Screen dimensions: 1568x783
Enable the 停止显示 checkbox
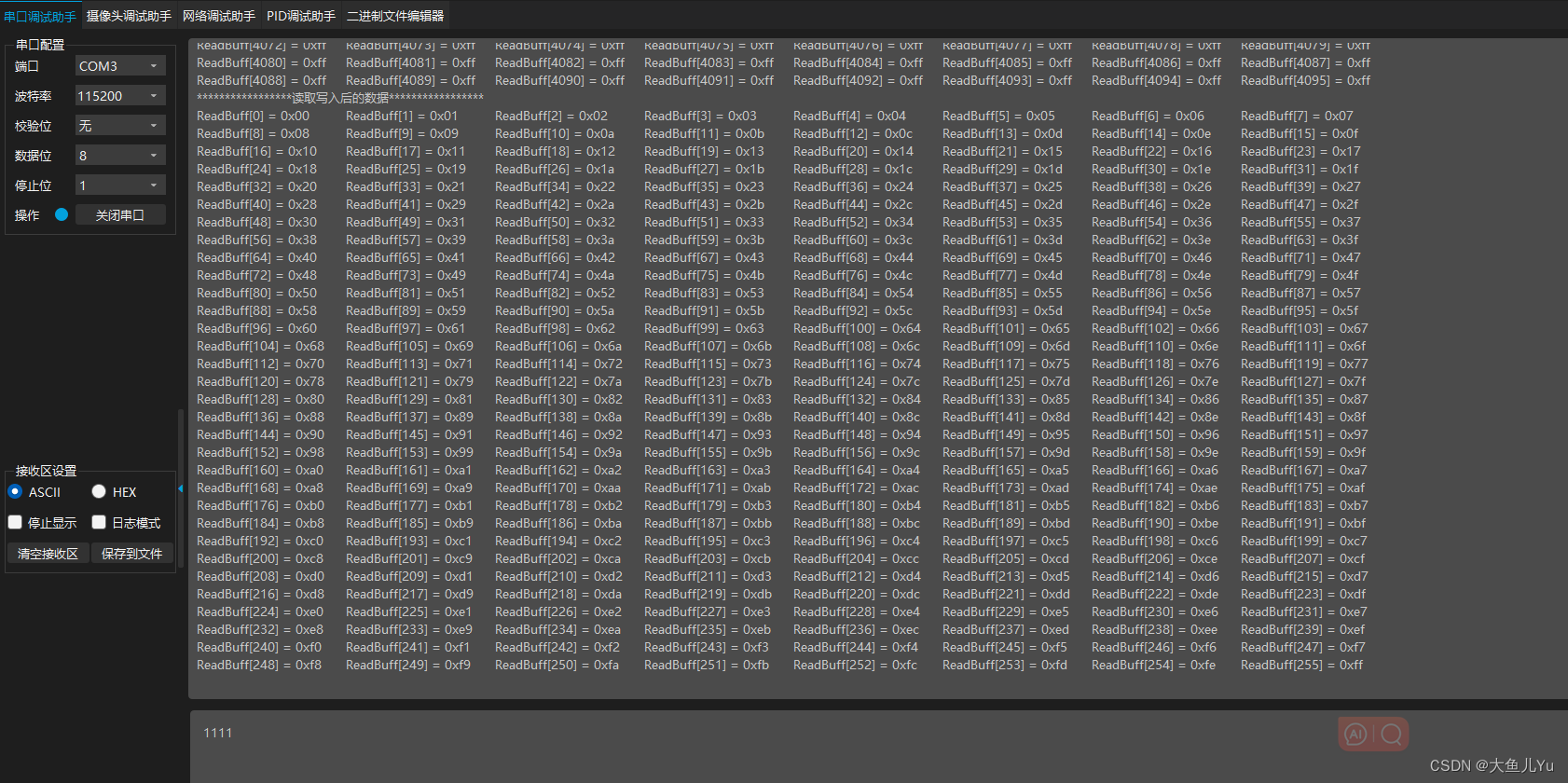pos(15,522)
